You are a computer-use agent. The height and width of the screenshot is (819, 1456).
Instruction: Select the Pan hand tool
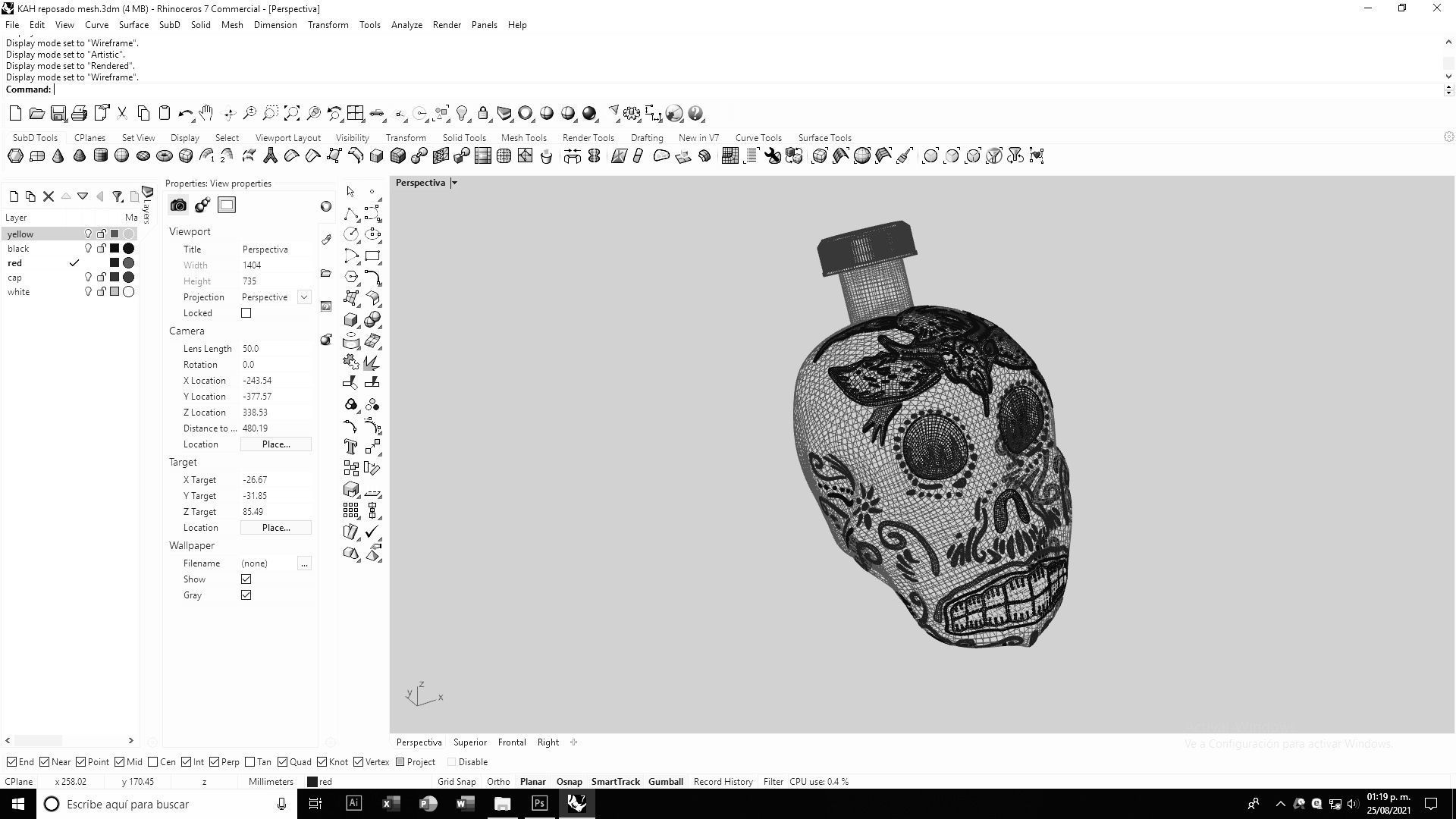coord(206,114)
